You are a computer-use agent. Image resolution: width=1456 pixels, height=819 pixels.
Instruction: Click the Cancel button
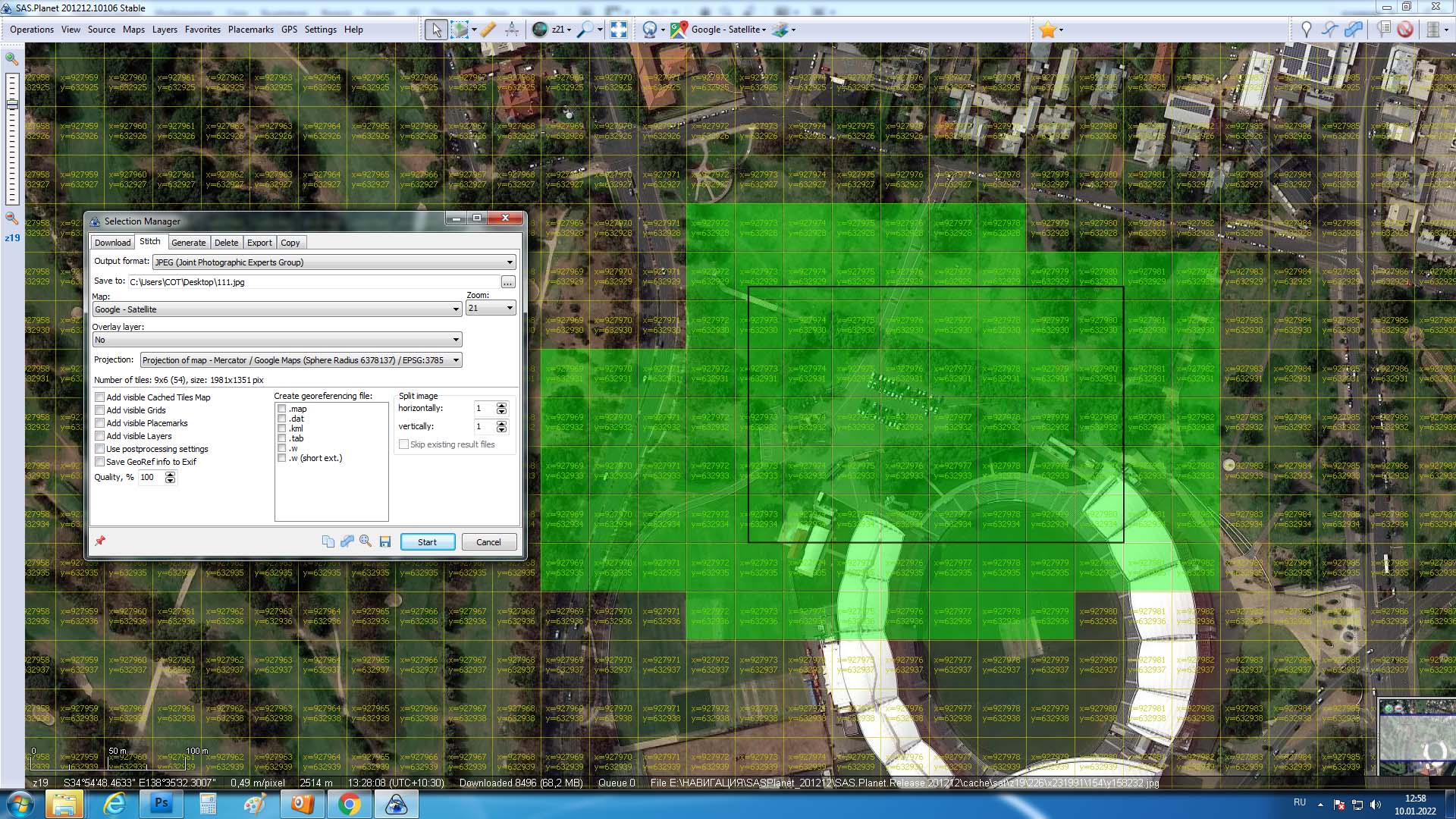[488, 542]
